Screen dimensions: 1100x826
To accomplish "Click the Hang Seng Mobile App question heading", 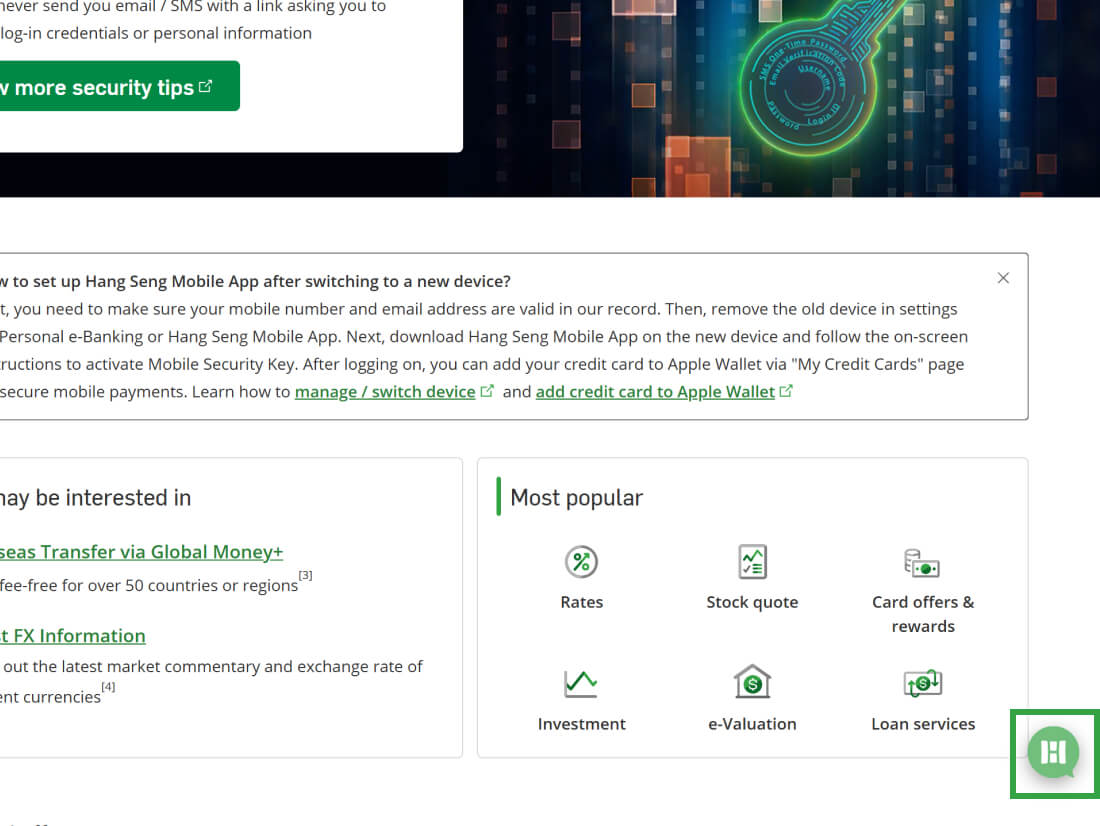I will [255, 281].
